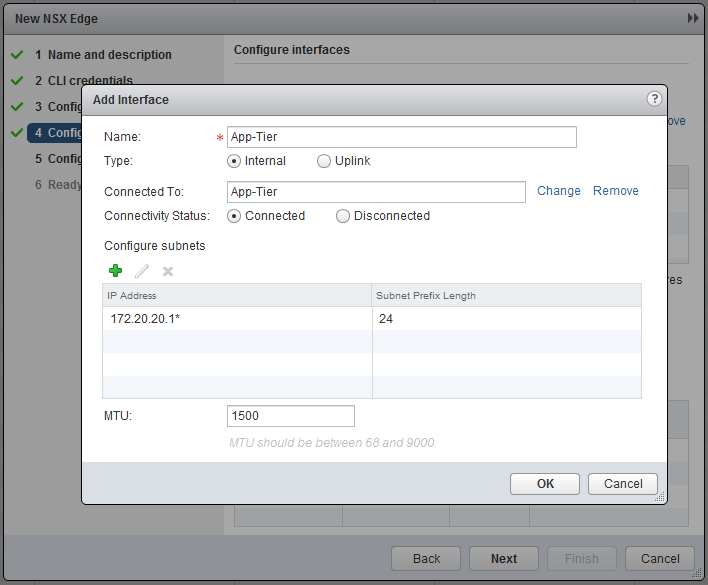Viewport: 708px width, 585px height.
Task: Expand the wizard double-arrow icon
Action: pyautogui.click(x=693, y=19)
